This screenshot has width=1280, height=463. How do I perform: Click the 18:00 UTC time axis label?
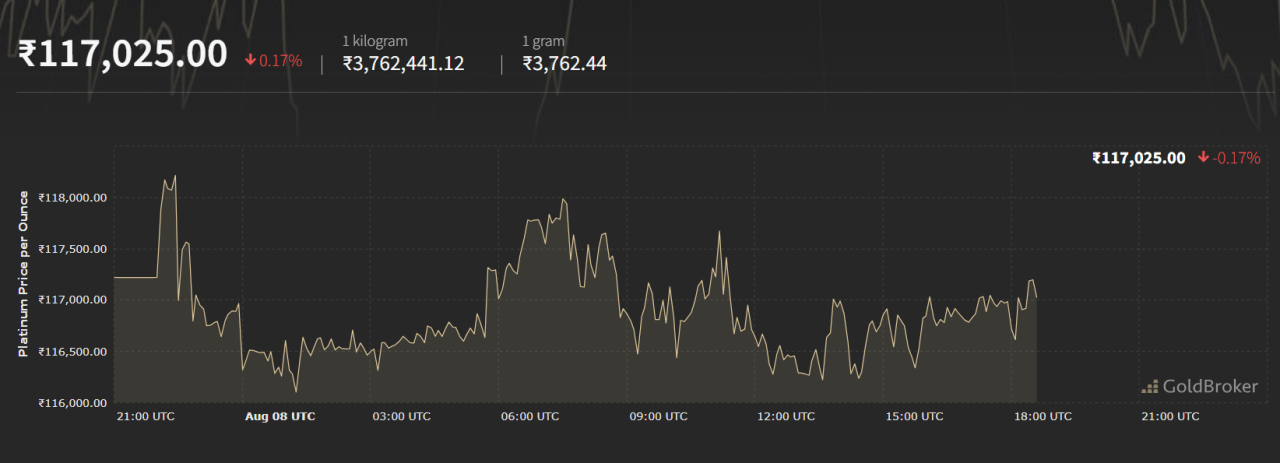click(1041, 416)
